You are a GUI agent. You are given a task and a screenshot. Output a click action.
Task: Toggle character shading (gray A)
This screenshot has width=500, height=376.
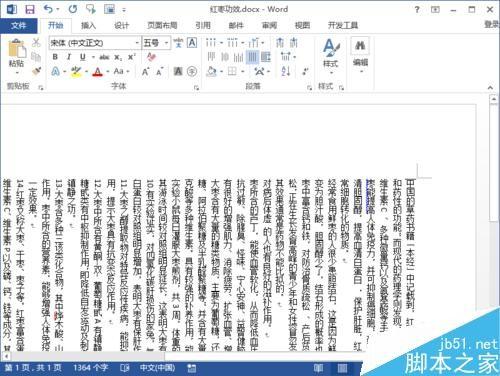coord(178,71)
